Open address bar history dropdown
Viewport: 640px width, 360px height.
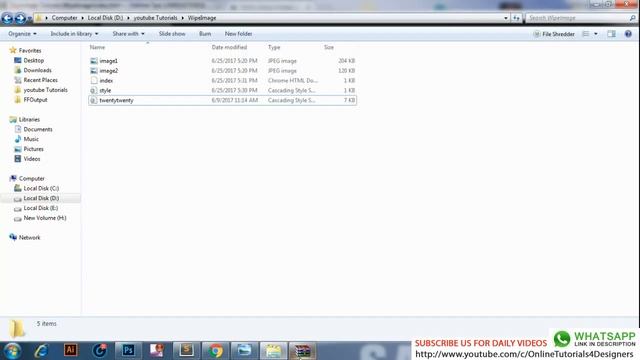click(x=506, y=18)
